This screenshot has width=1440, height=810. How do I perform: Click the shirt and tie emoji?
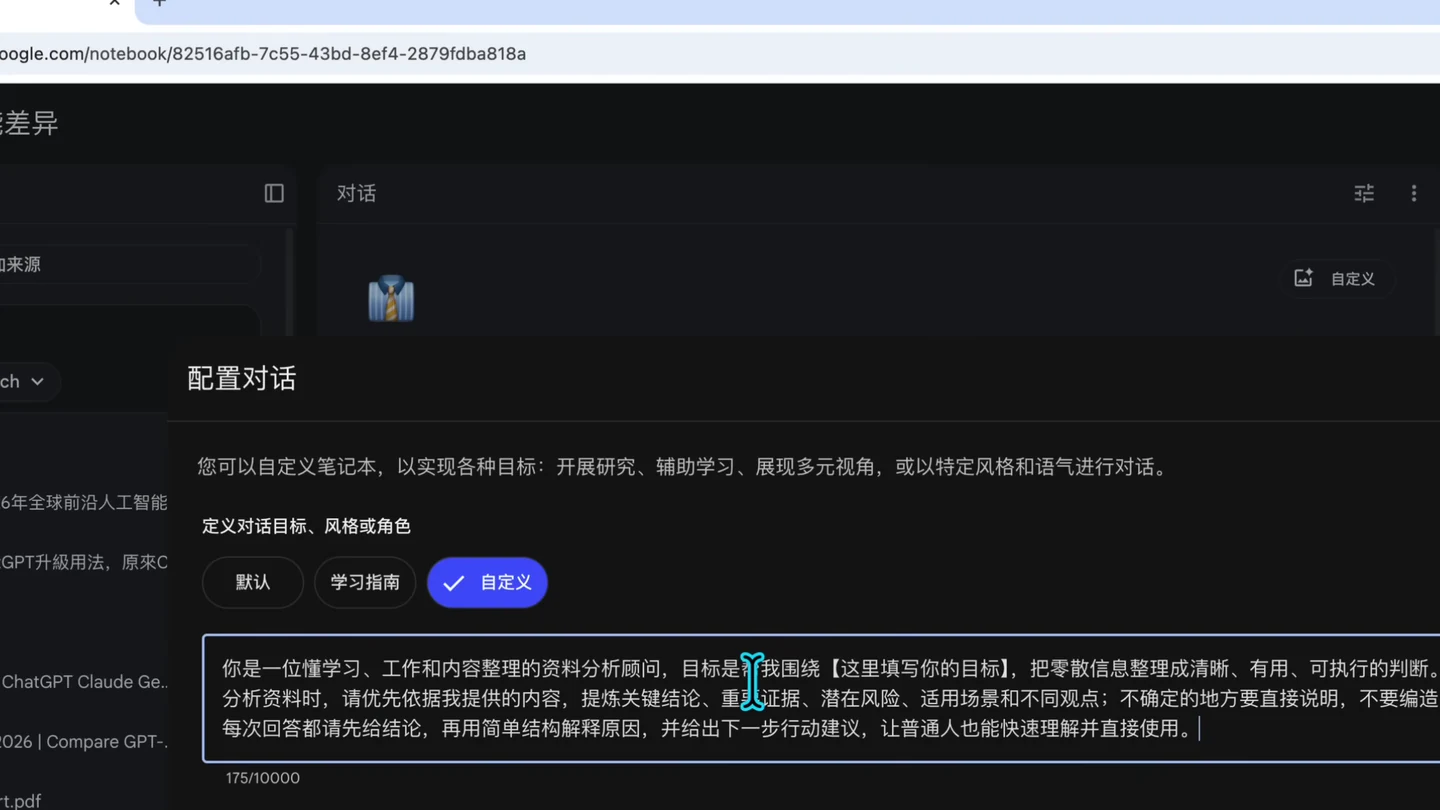tap(391, 298)
